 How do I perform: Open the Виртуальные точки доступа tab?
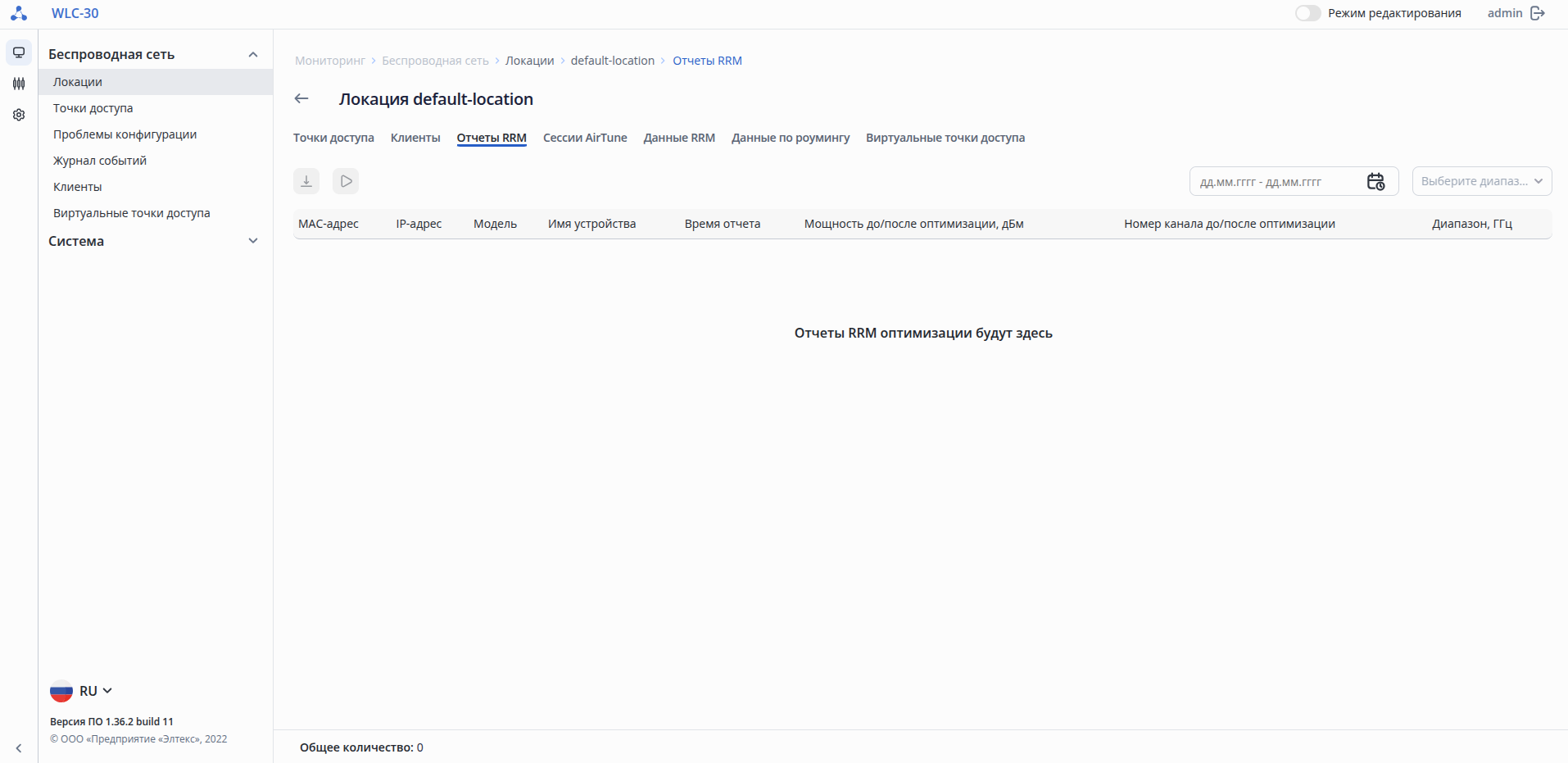(x=945, y=138)
